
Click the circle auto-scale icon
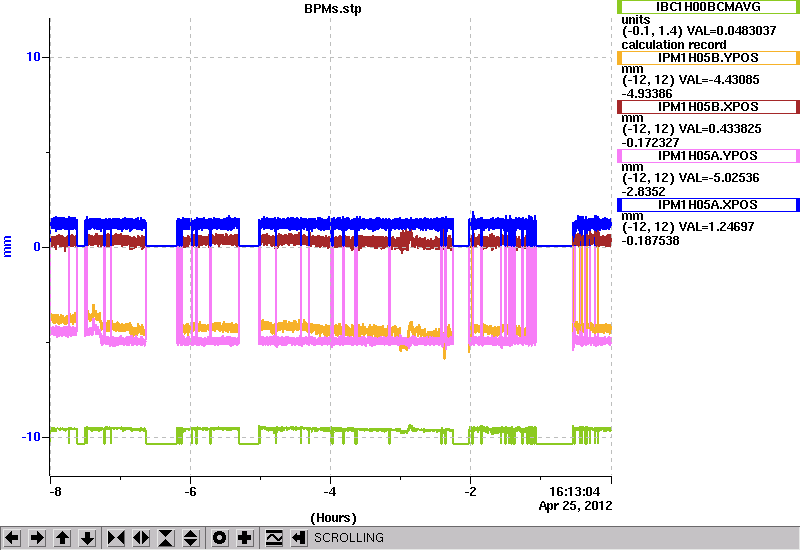point(220,538)
